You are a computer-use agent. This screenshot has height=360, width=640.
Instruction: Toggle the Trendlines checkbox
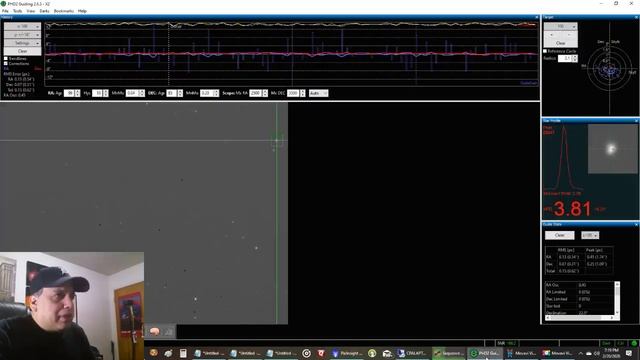(x=6, y=59)
